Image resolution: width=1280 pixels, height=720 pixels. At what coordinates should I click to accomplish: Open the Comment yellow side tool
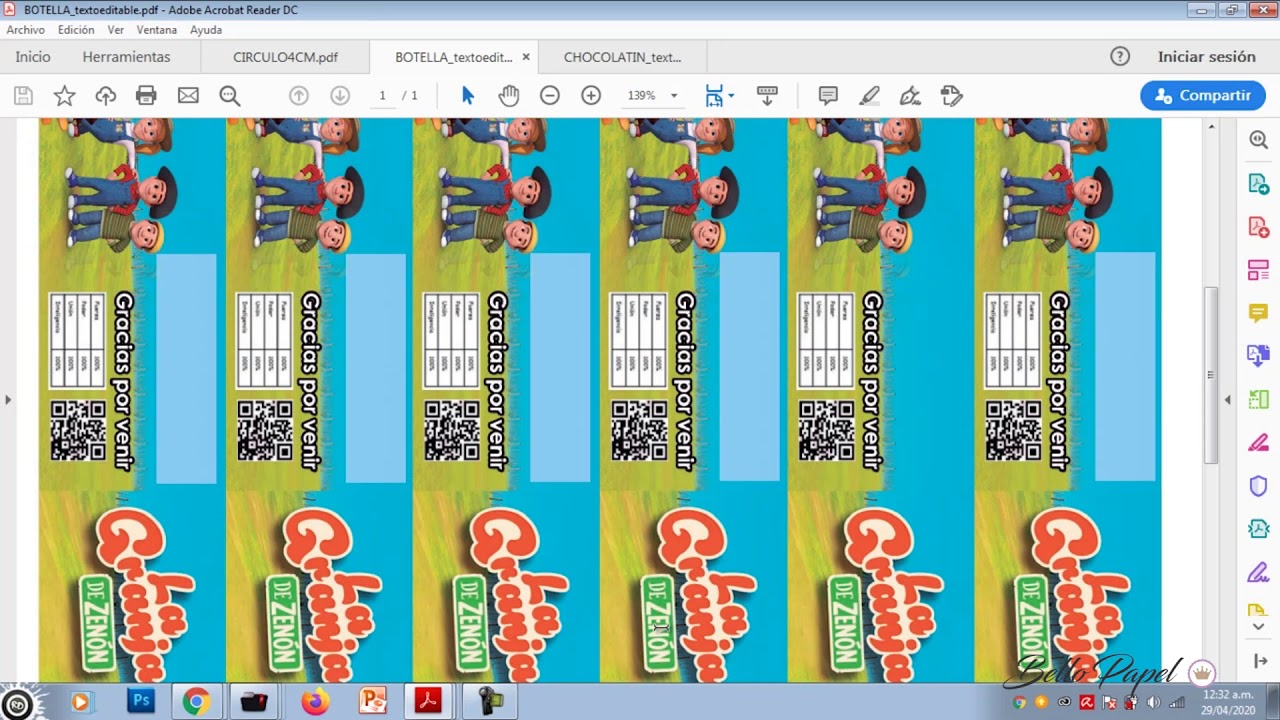(1258, 313)
